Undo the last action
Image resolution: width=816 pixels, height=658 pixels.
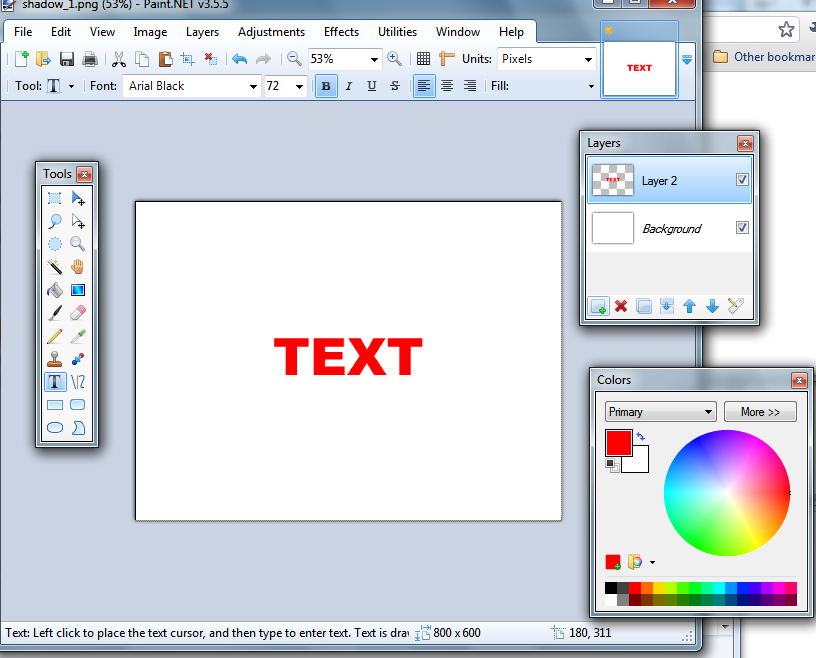click(240, 59)
